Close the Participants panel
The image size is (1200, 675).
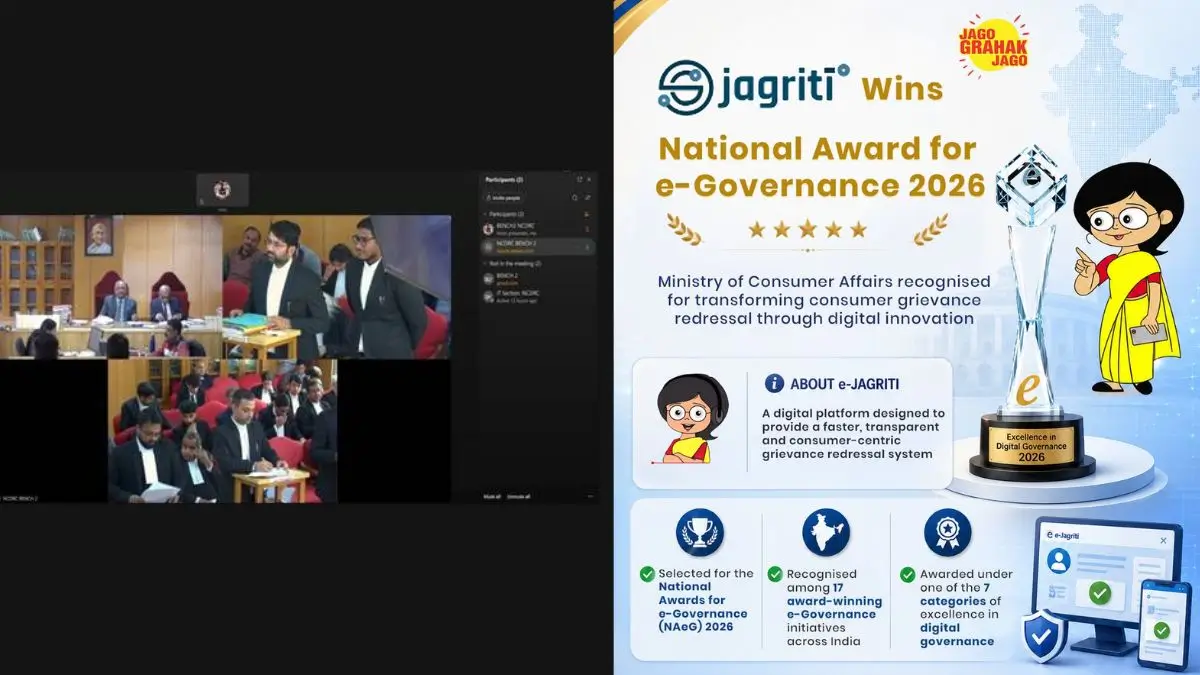point(589,179)
